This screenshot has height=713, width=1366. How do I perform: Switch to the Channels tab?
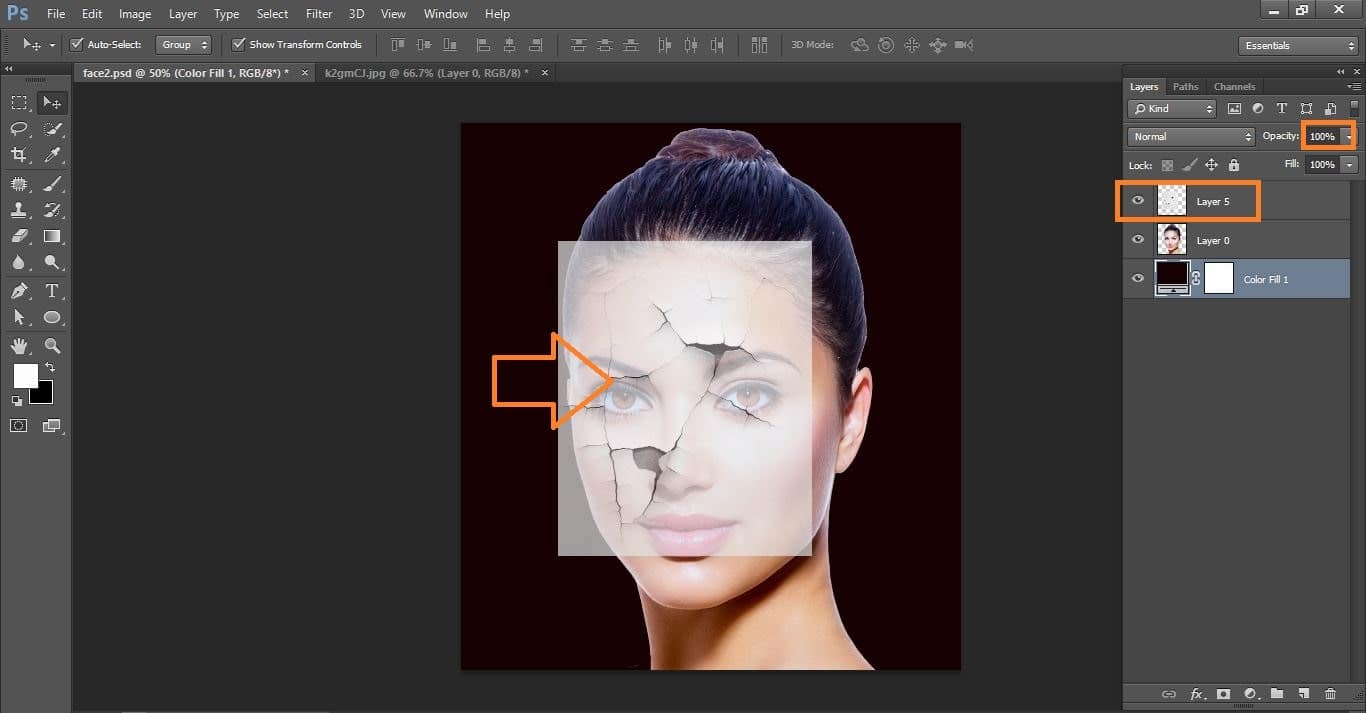point(1234,87)
